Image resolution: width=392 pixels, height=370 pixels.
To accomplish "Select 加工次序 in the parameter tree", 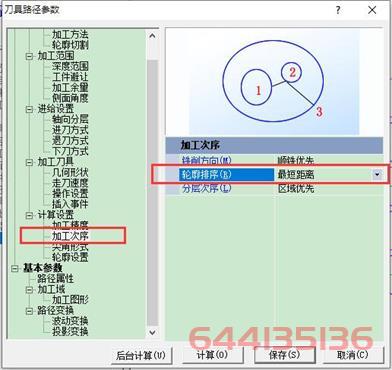I will click(x=70, y=236).
